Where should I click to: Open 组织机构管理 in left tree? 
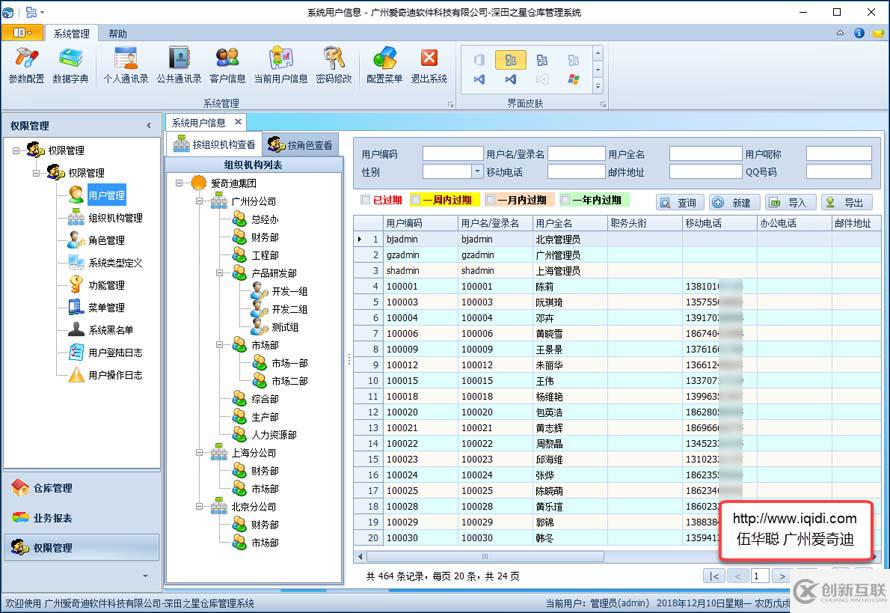115,218
